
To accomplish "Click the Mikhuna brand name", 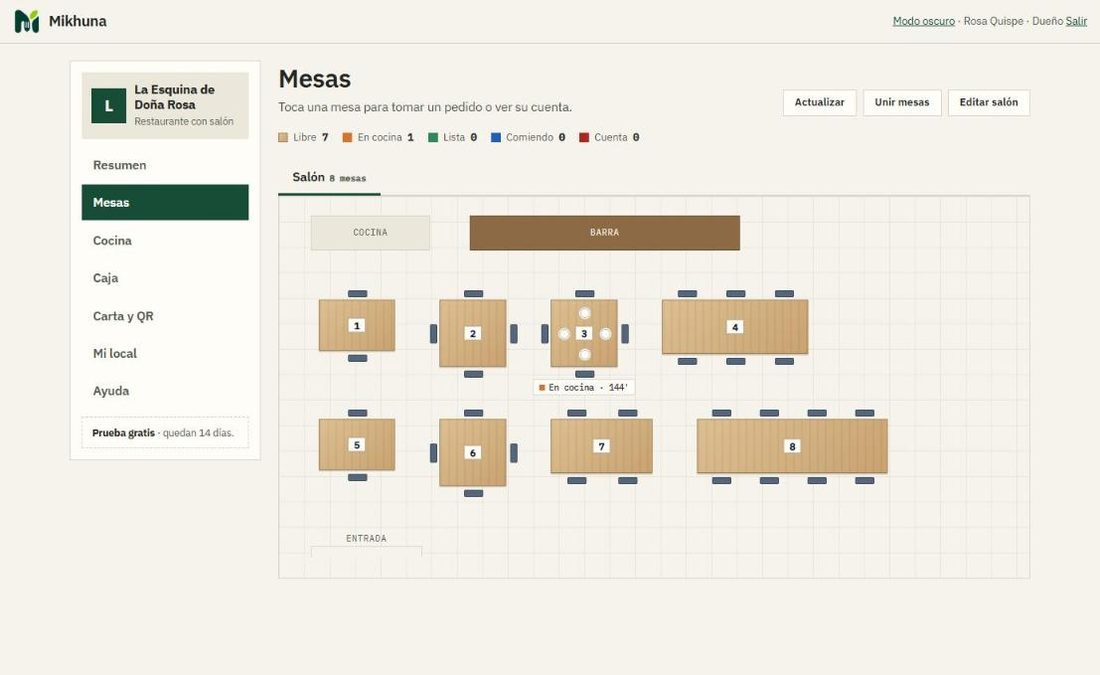I will [78, 21].
